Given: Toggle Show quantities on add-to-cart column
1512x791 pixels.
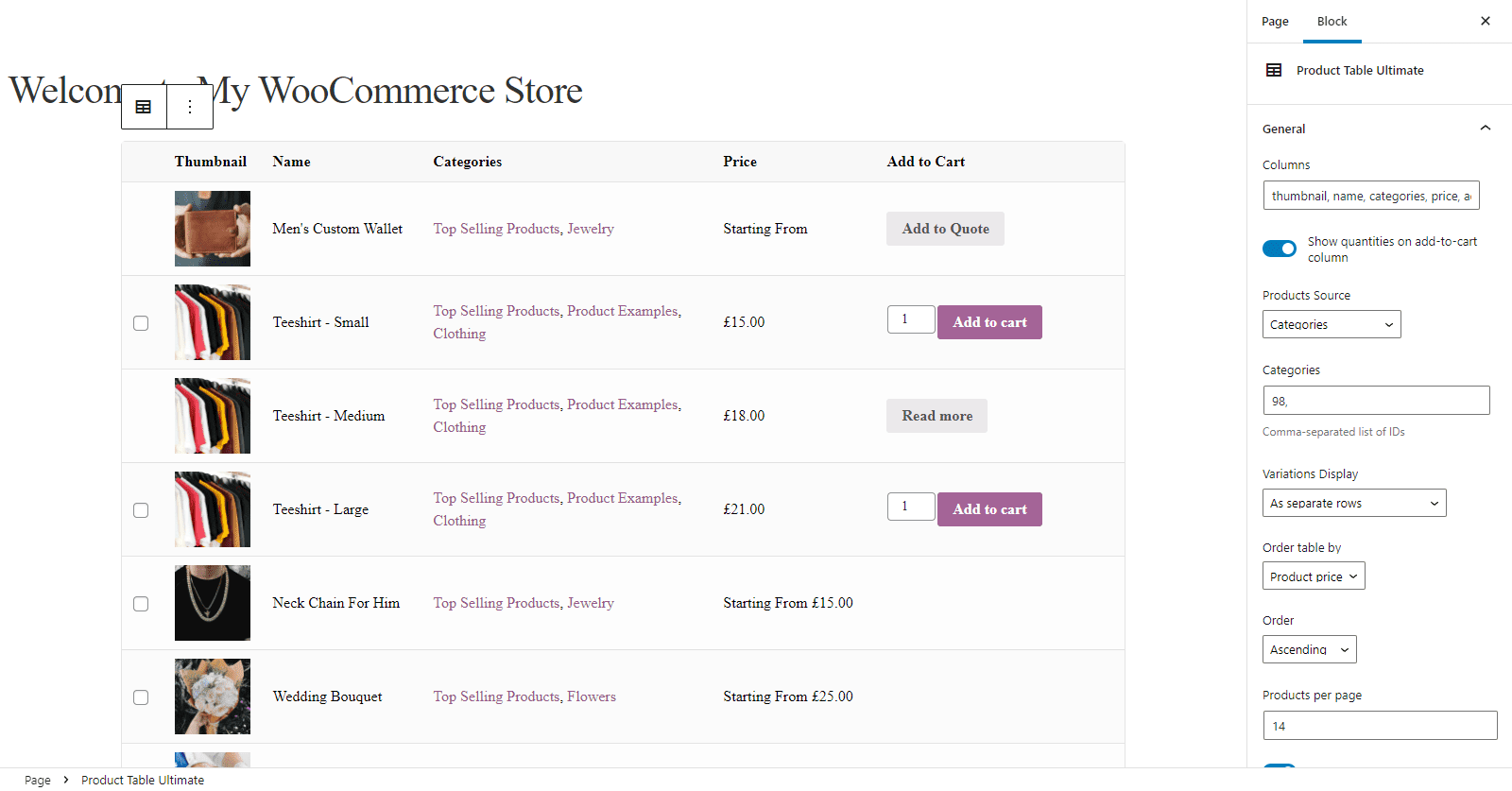Looking at the screenshot, I should pyautogui.click(x=1280, y=249).
